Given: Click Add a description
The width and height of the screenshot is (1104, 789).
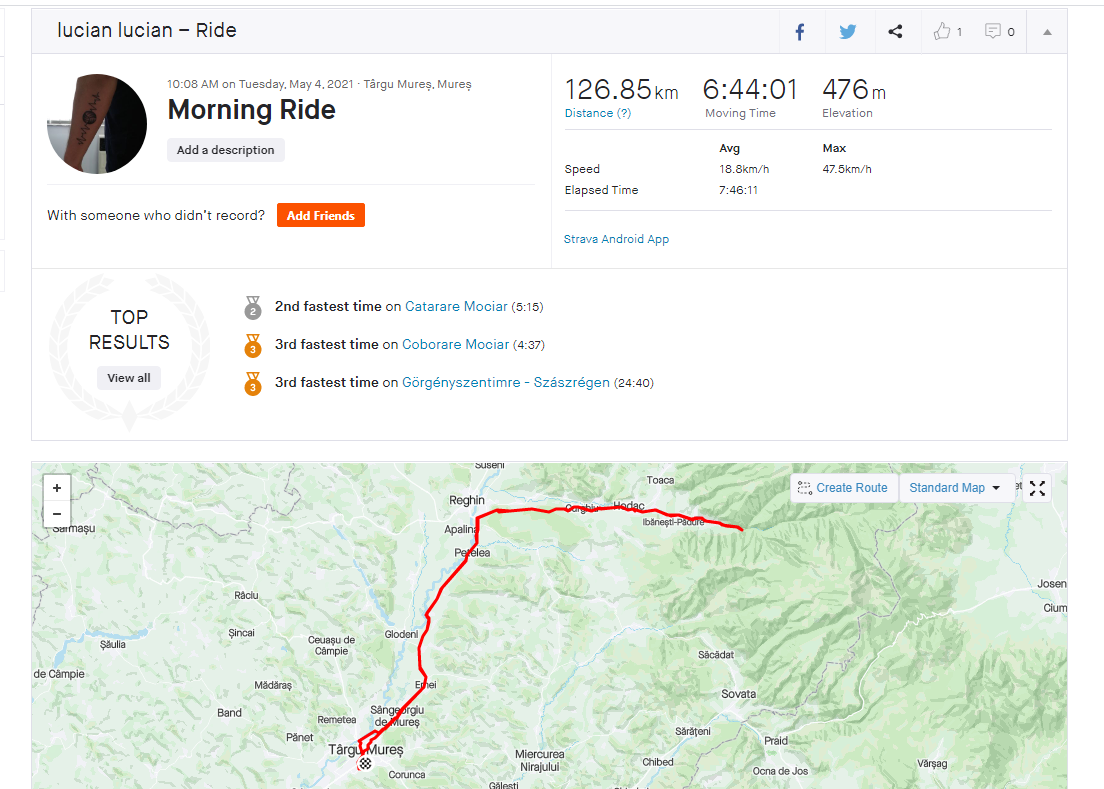Looking at the screenshot, I should 226,150.
